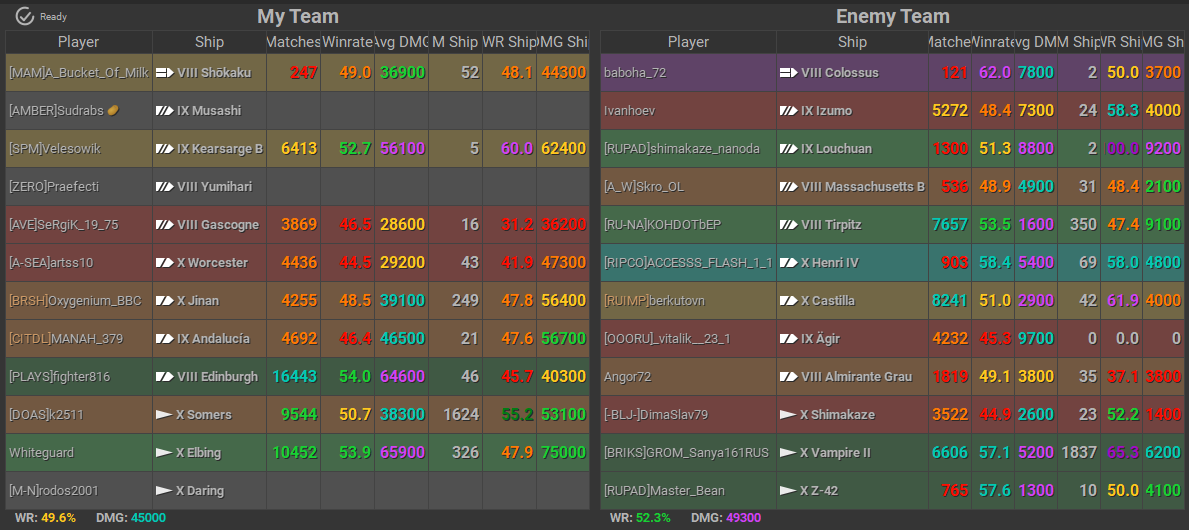Screen dimensions: 1189x530
Task: Click the carrier icon beside VIII Shōkaku
Action: point(164,73)
